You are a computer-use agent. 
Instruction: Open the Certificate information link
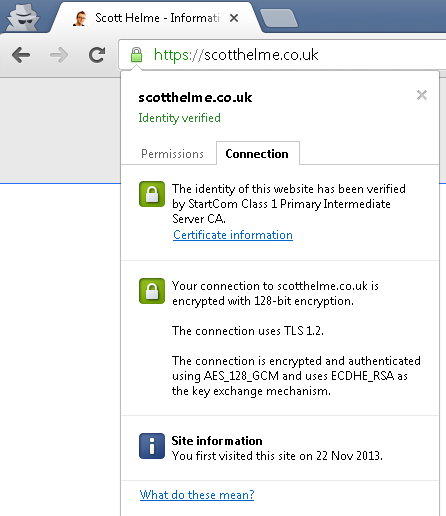point(233,235)
